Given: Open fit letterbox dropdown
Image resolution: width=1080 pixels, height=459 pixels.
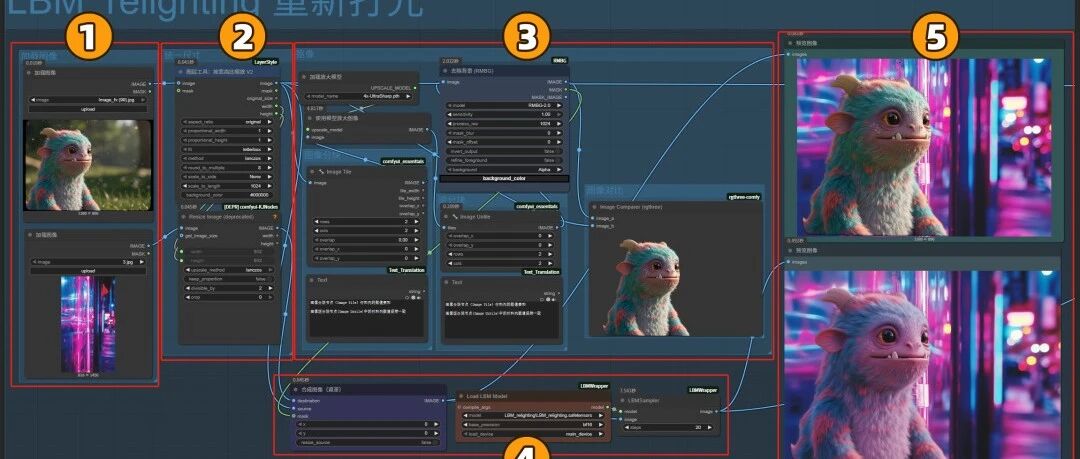Looking at the screenshot, I should pyautogui.click(x=227, y=148).
